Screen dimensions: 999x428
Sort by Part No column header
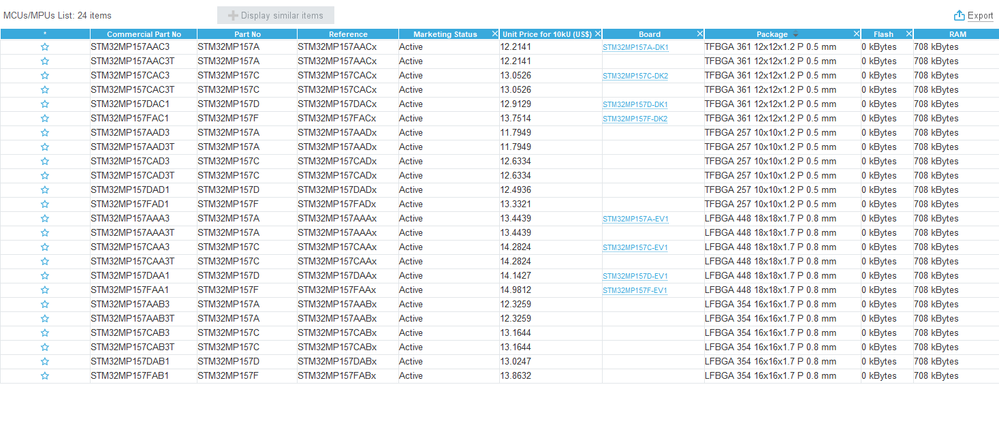point(247,34)
